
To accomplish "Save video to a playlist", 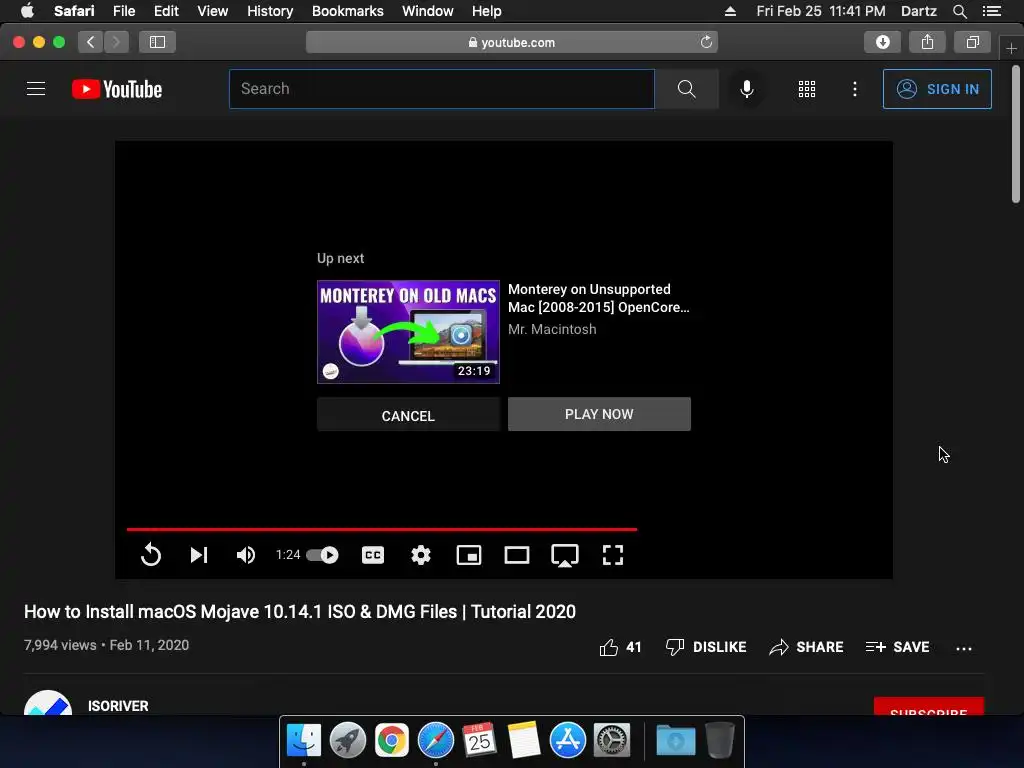I will click(897, 647).
